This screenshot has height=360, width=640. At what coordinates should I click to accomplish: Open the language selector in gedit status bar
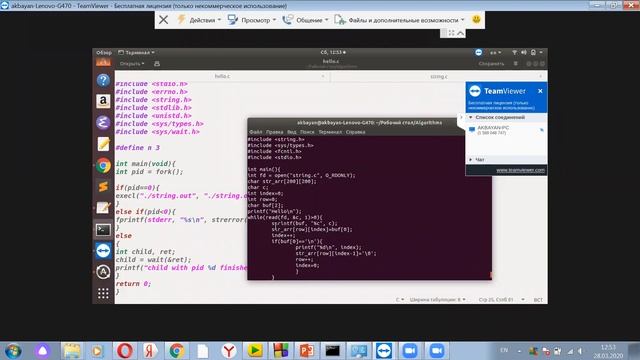(400, 300)
